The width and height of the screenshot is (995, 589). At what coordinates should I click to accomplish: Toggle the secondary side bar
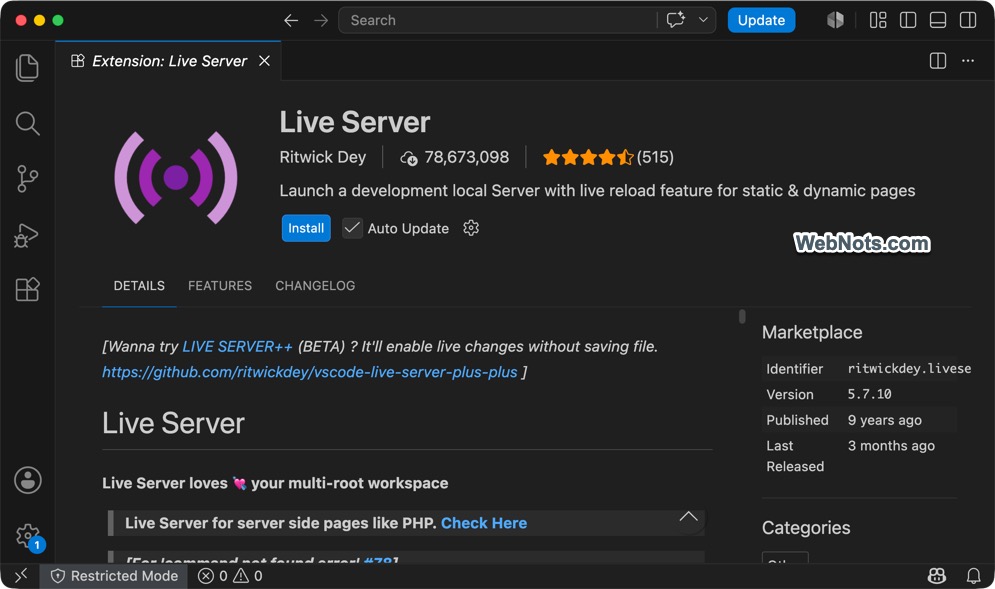968,20
